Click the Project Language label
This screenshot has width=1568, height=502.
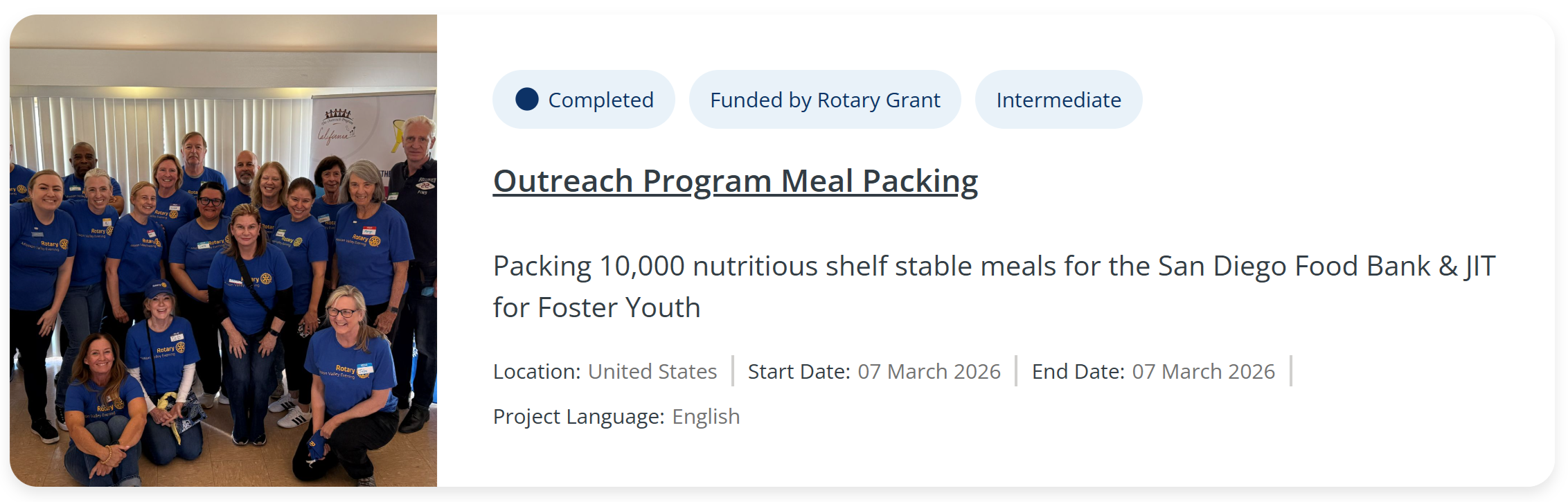coord(578,417)
